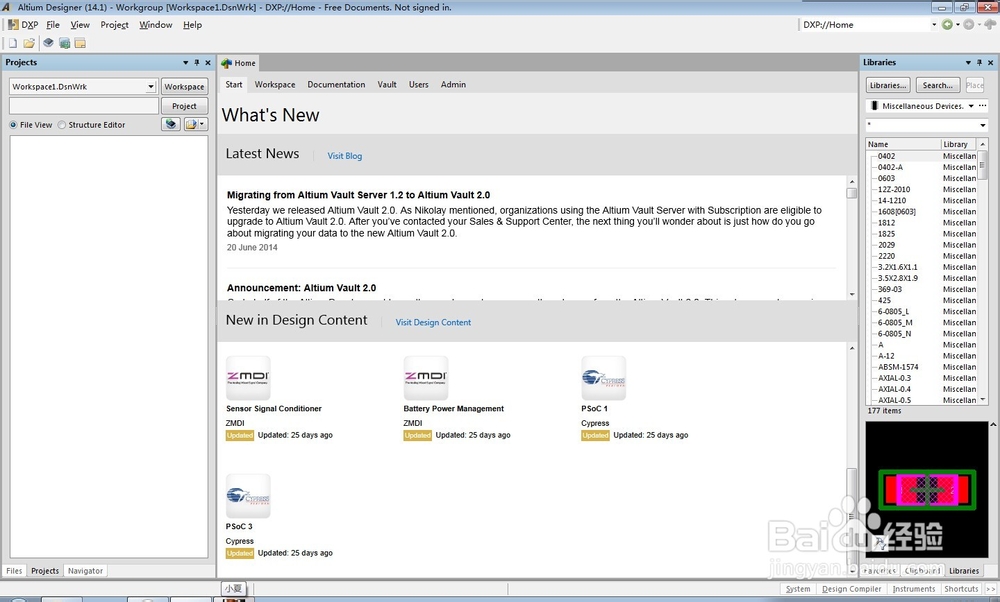The height and width of the screenshot is (602, 1000).
Task: Click the Latest News vertical scrollbar
Action: point(851,237)
